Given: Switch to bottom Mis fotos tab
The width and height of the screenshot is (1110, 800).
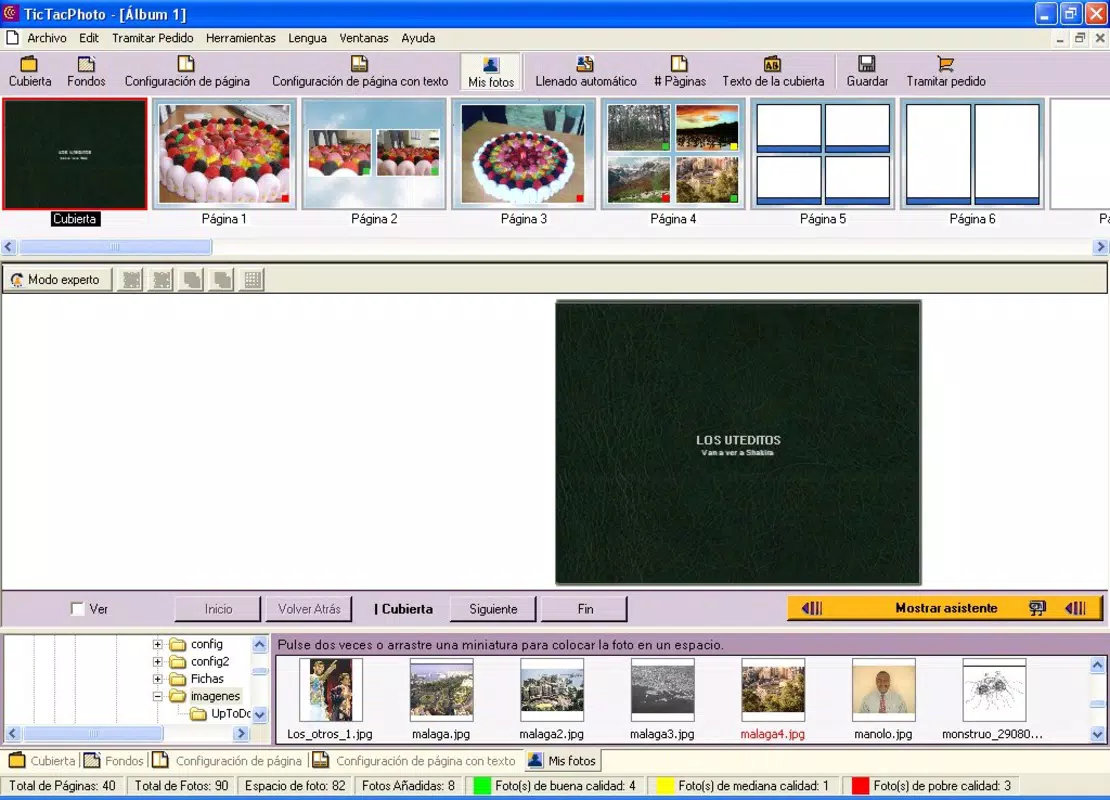Looking at the screenshot, I should click(562, 761).
